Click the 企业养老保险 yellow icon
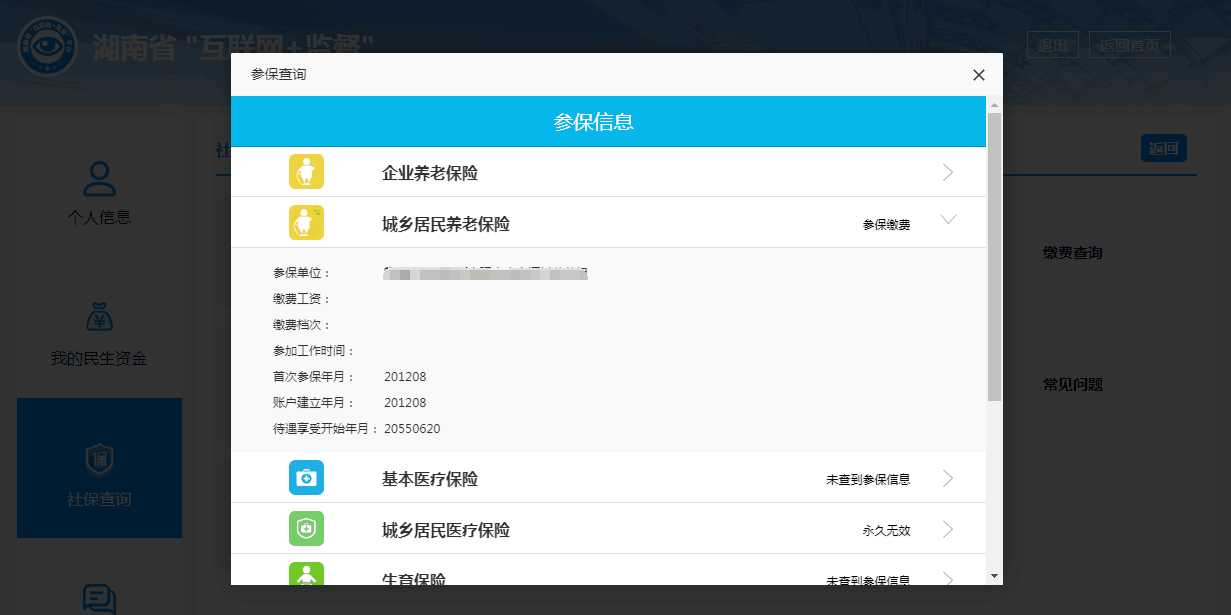 [306, 172]
